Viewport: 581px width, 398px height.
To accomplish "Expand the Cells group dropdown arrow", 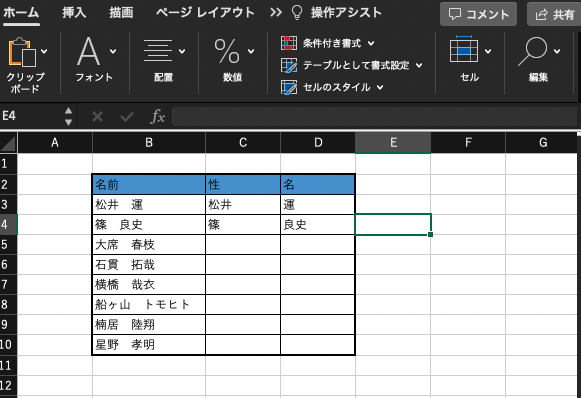I will 488,51.
